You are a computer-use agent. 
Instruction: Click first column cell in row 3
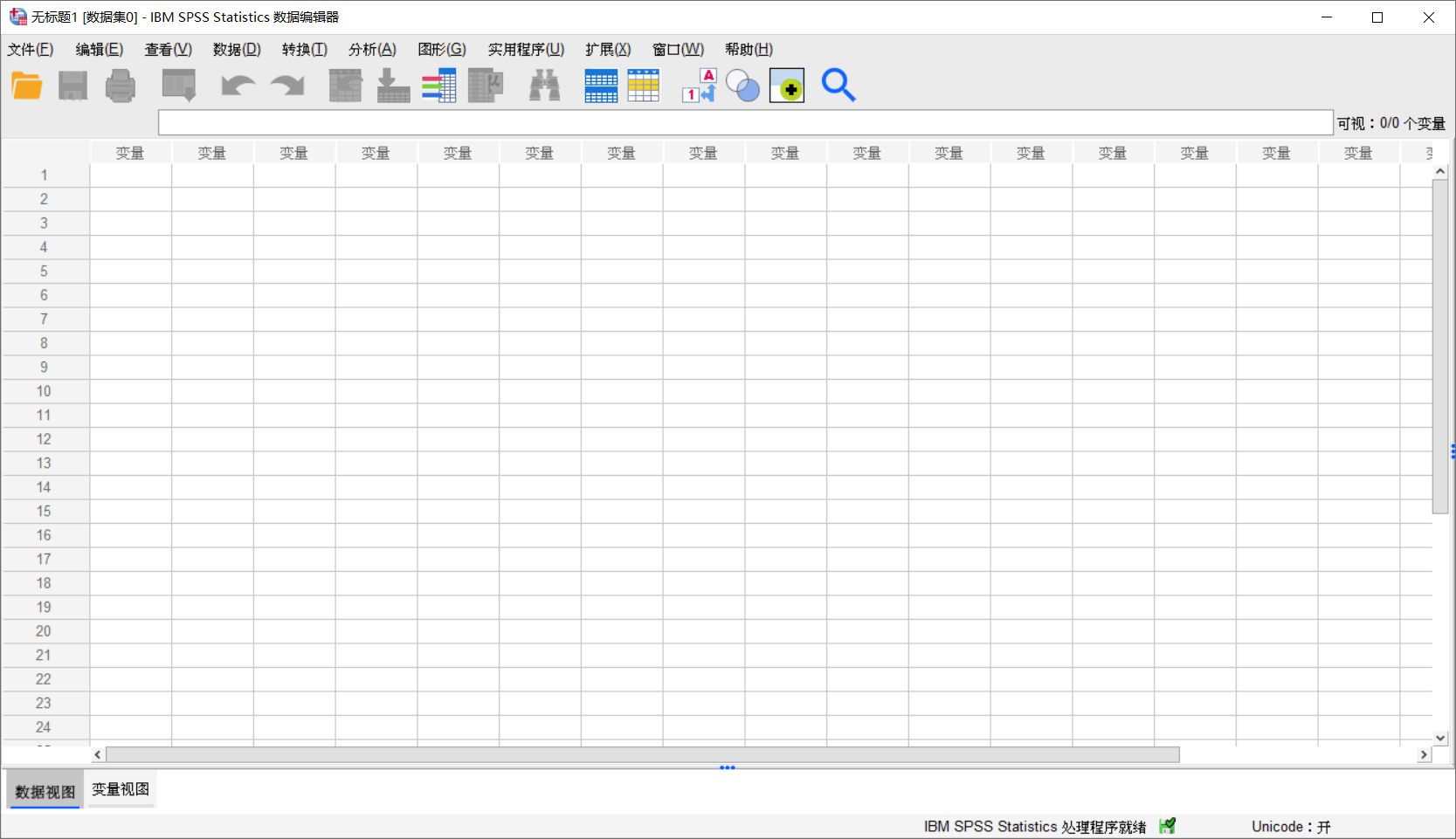(131, 224)
